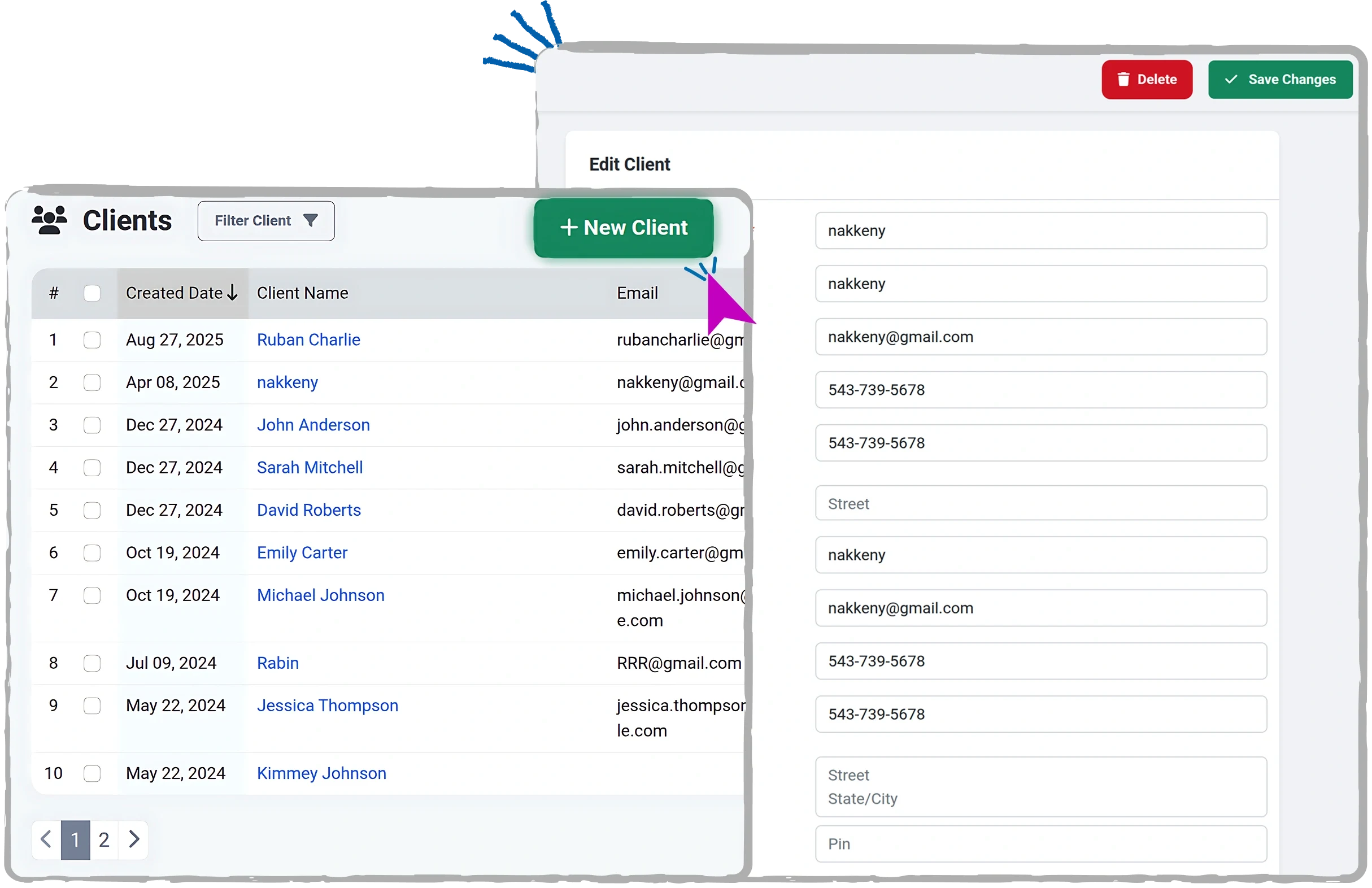Toggle the select-all checkbox in table header
Screen dimensions: 1372x888
point(92,293)
